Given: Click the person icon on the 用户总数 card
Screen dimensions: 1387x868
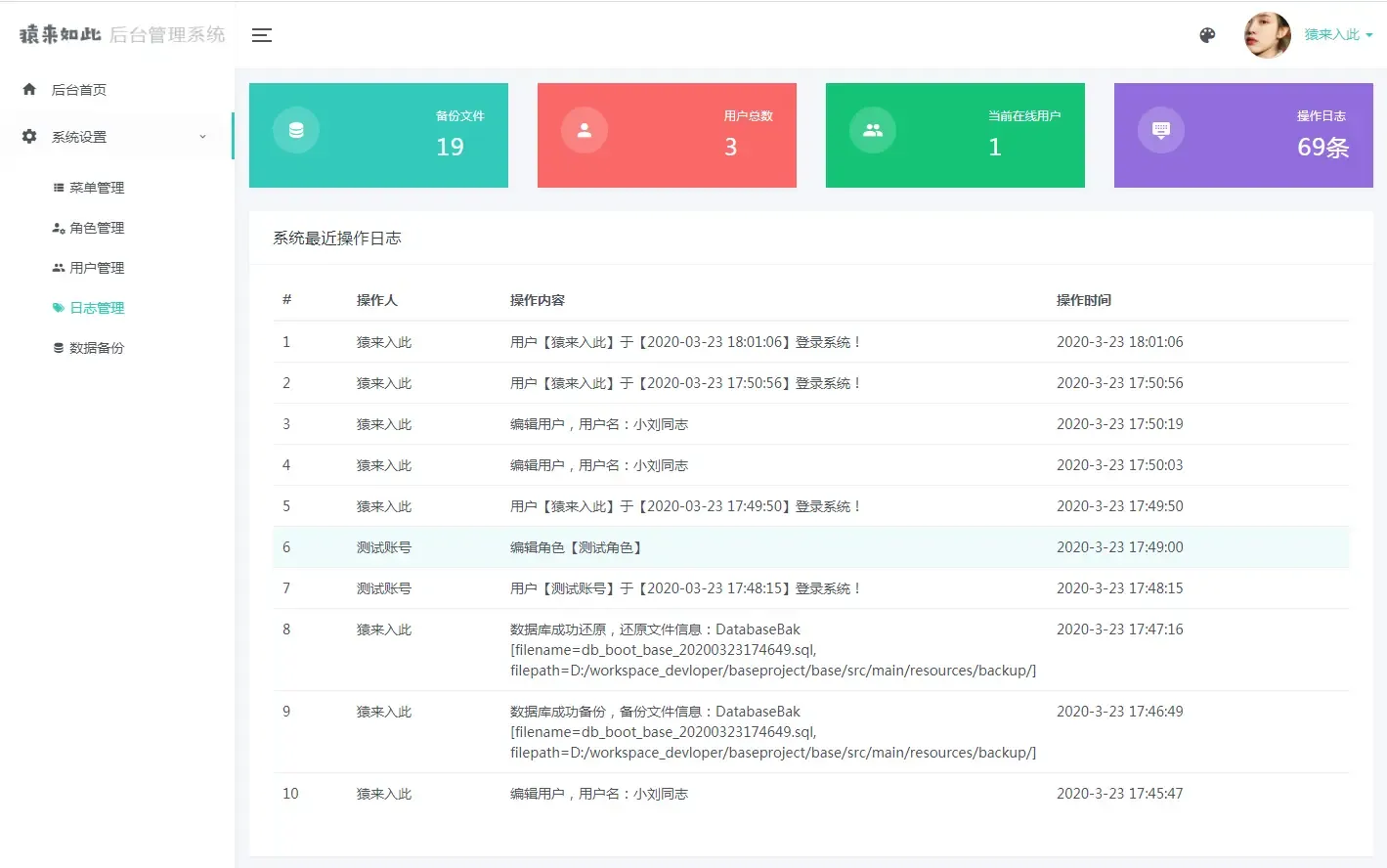Looking at the screenshot, I should (584, 128).
